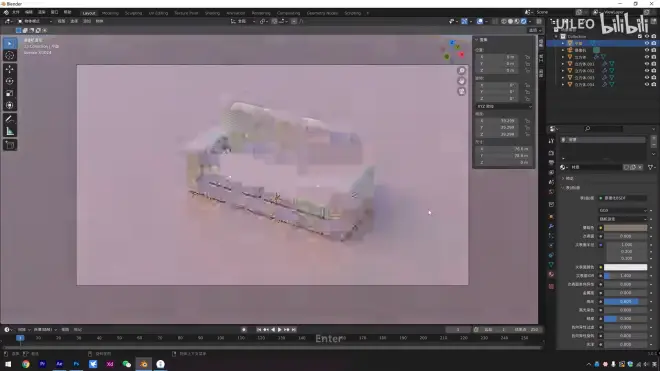Open the Blender app in Windows taskbar

[x=144, y=364]
